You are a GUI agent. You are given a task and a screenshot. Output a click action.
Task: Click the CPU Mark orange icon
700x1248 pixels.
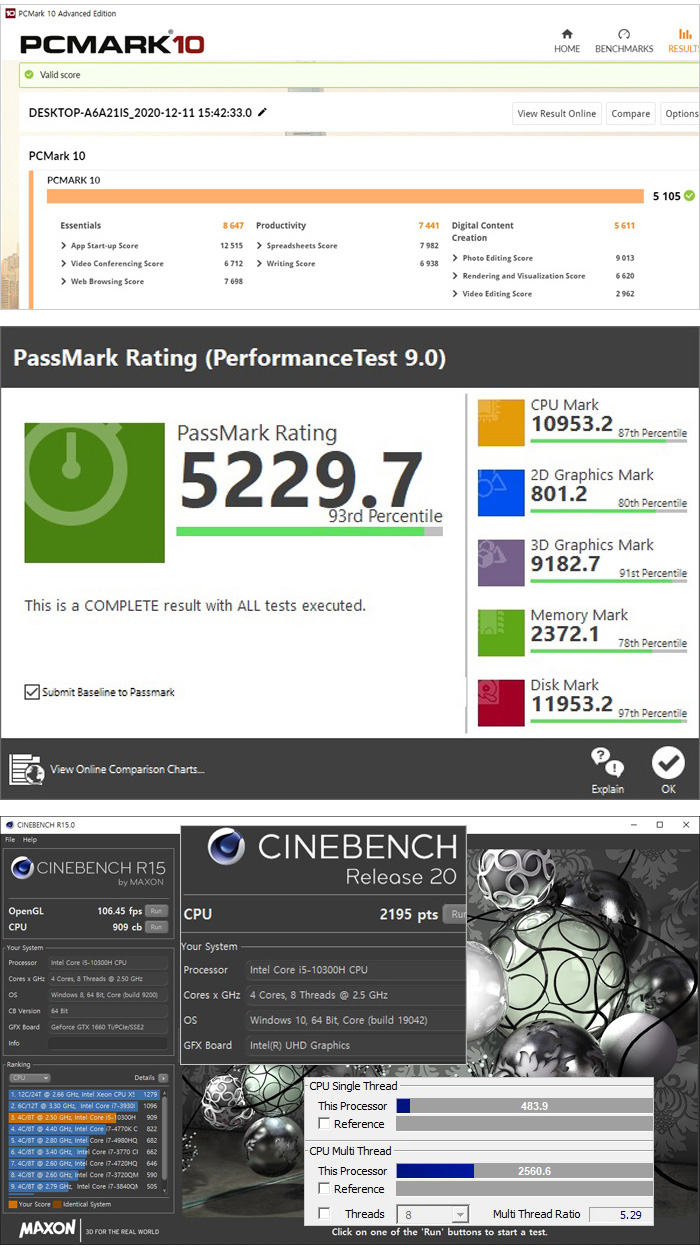[x=501, y=423]
